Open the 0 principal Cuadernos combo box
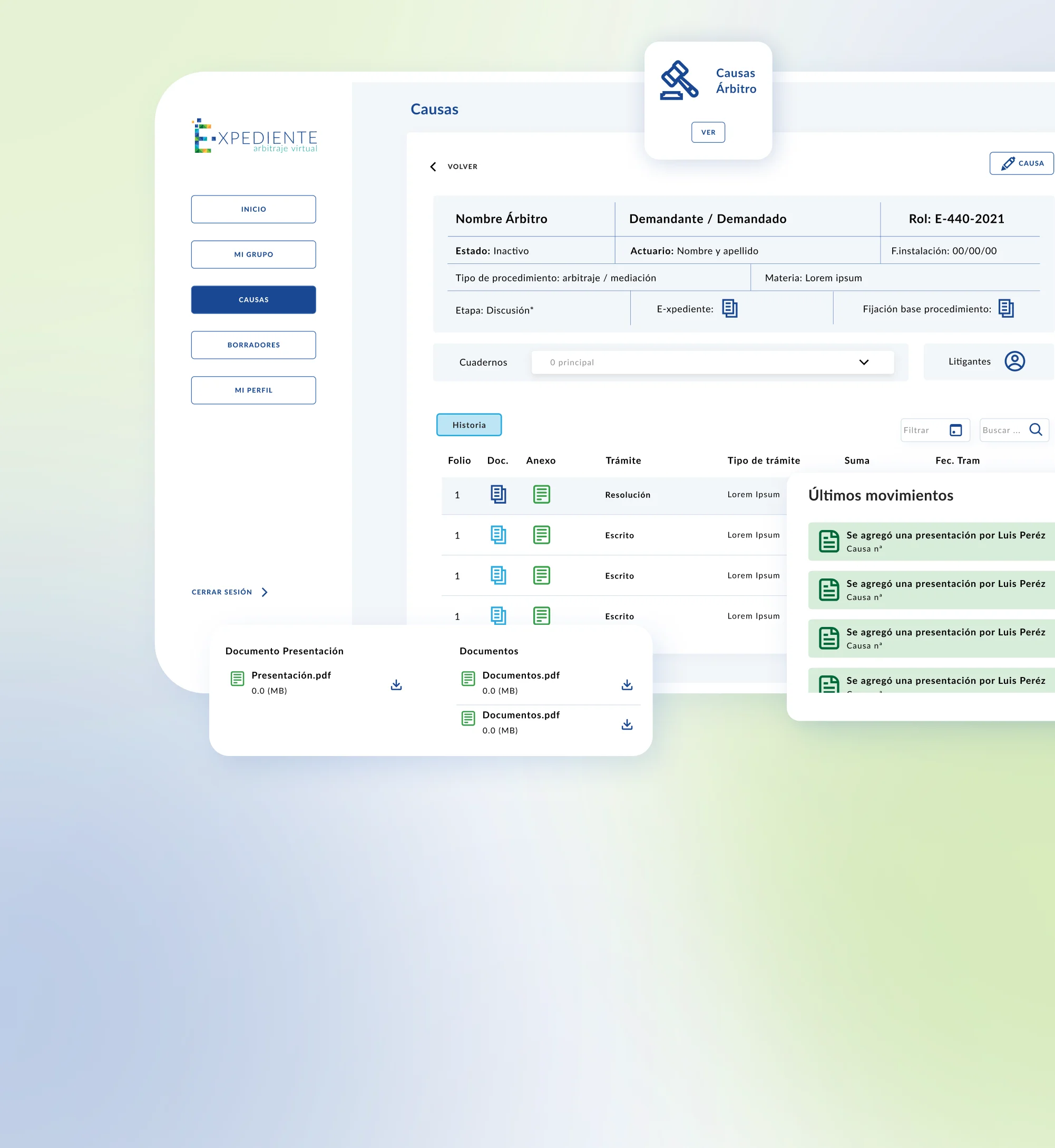This screenshot has width=1055, height=1148. coord(712,362)
